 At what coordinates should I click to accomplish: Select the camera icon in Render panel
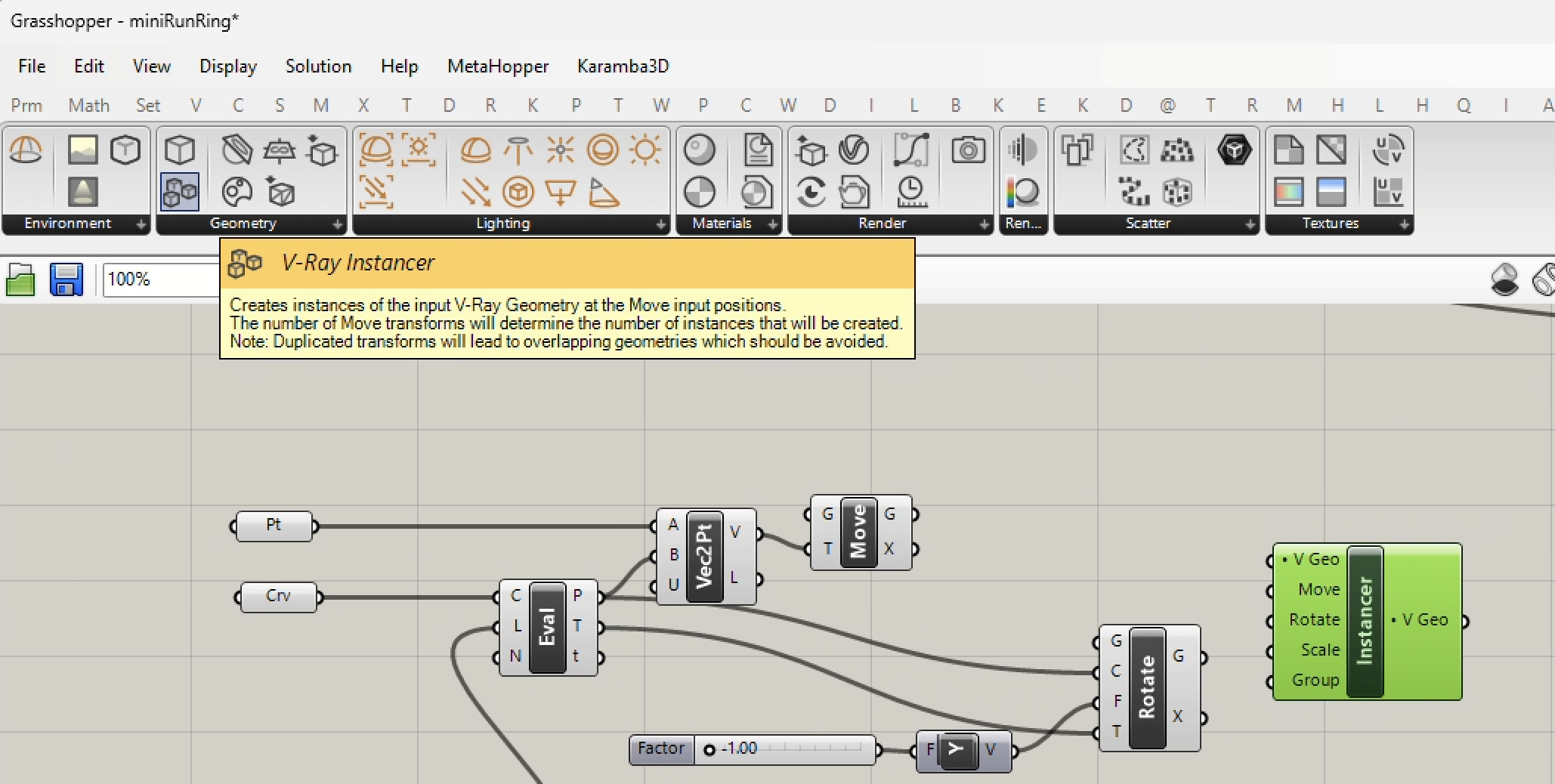968,150
